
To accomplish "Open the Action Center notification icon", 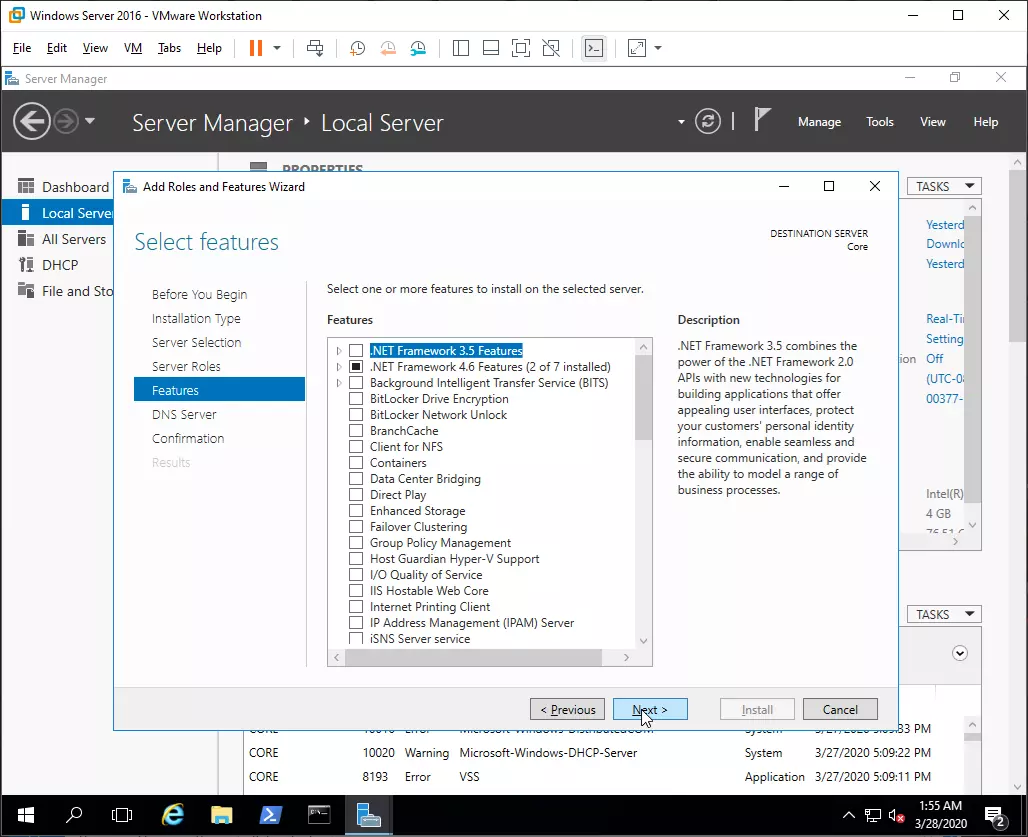I will (x=995, y=816).
